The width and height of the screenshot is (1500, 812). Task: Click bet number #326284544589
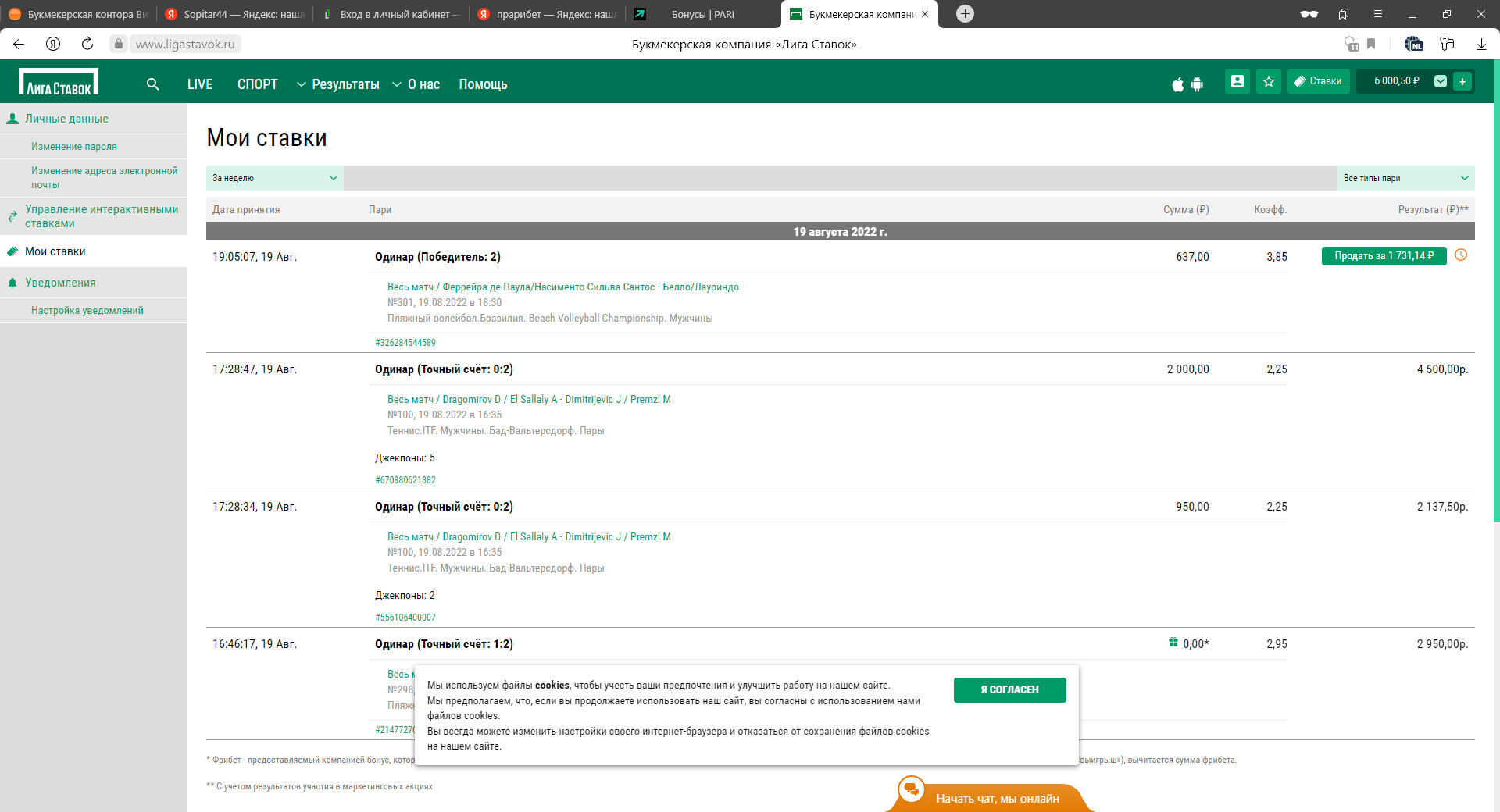coord(405,343)
